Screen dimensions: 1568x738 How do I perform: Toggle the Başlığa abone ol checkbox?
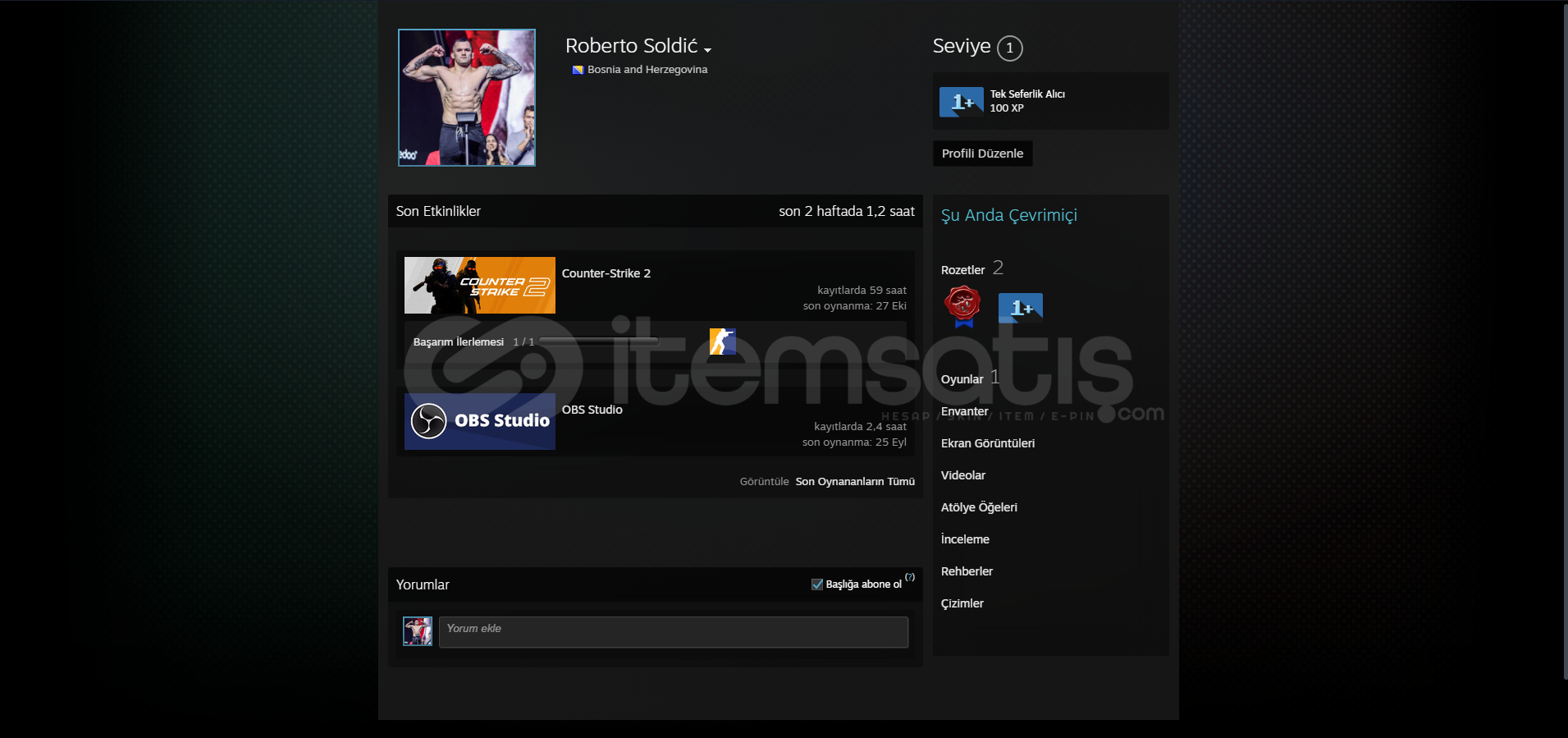[817, 584]
